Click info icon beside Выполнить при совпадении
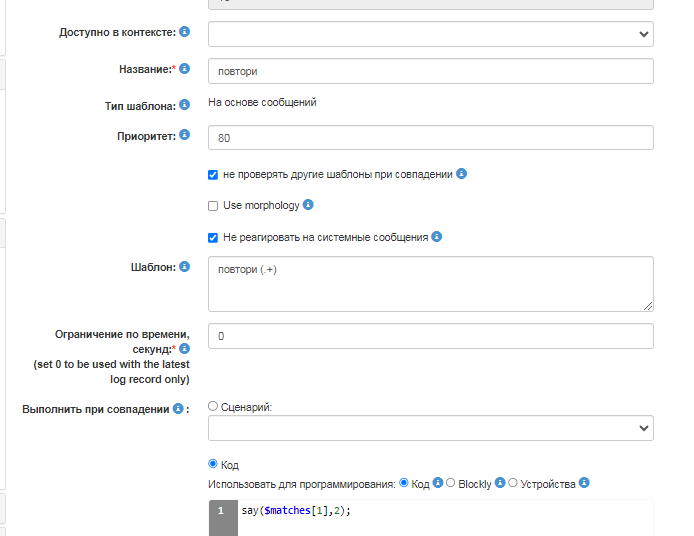 point(178,409)
